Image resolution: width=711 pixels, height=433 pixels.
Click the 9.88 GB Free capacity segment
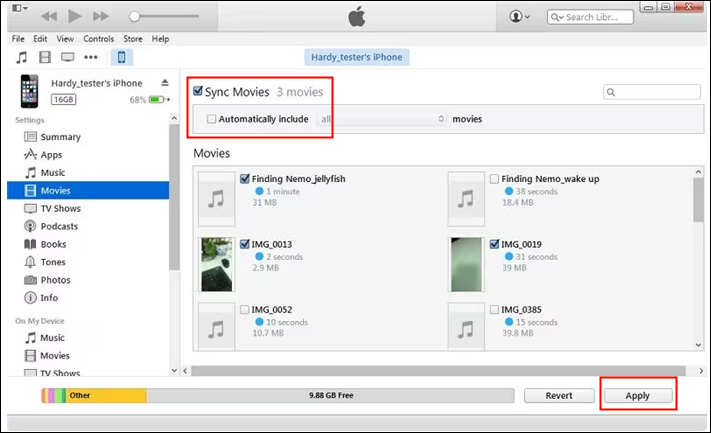click(x=331, y=395)
